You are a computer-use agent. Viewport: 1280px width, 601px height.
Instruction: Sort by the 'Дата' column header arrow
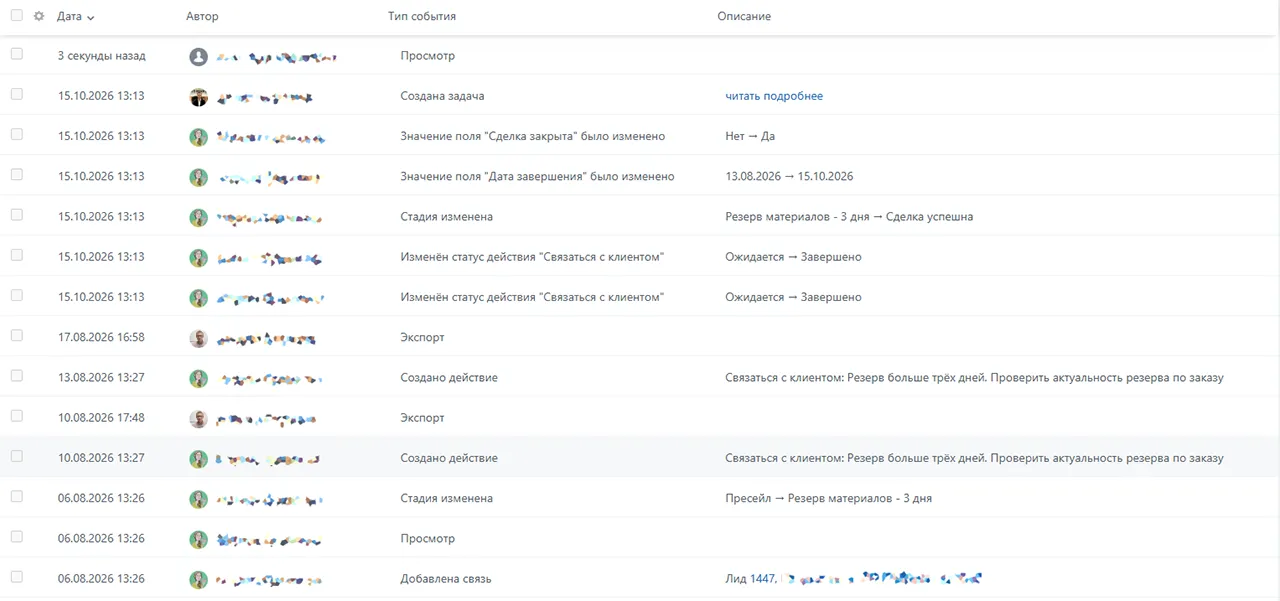tap(91, 18)
